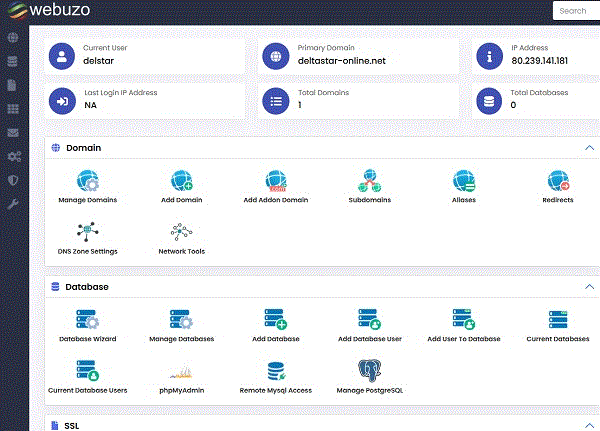Collapse the Domain section
This screenshot has height=431, width=600.
[590, 148]
